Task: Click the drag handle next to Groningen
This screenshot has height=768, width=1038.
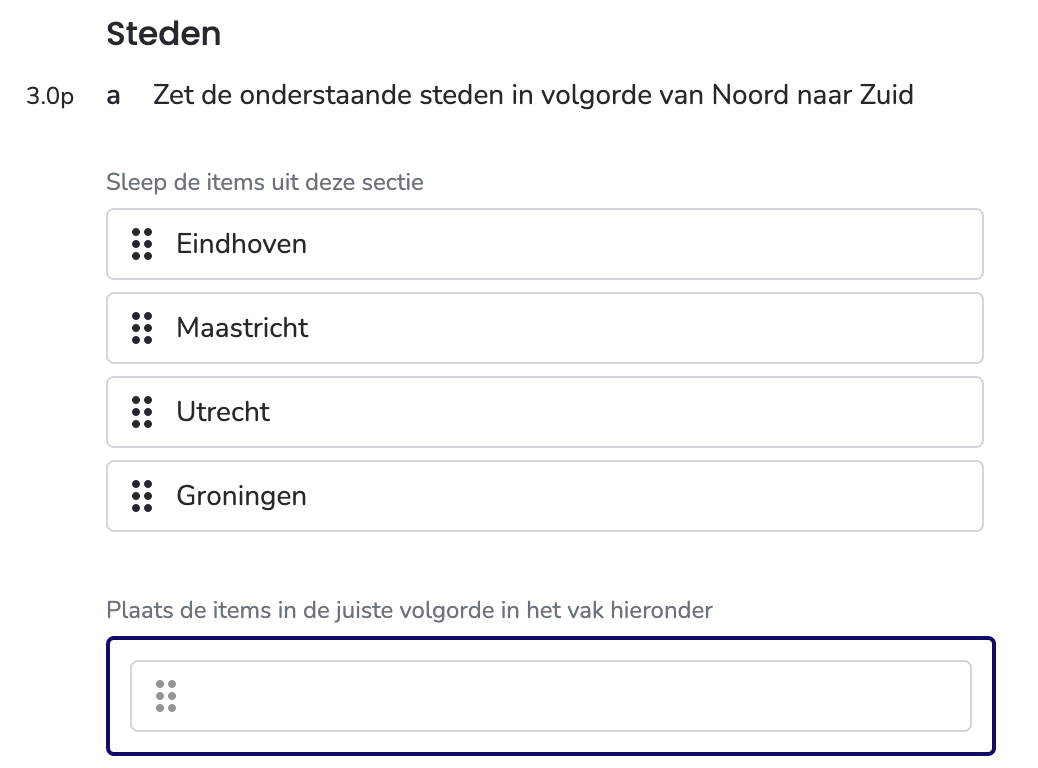Action: point(142,497)
